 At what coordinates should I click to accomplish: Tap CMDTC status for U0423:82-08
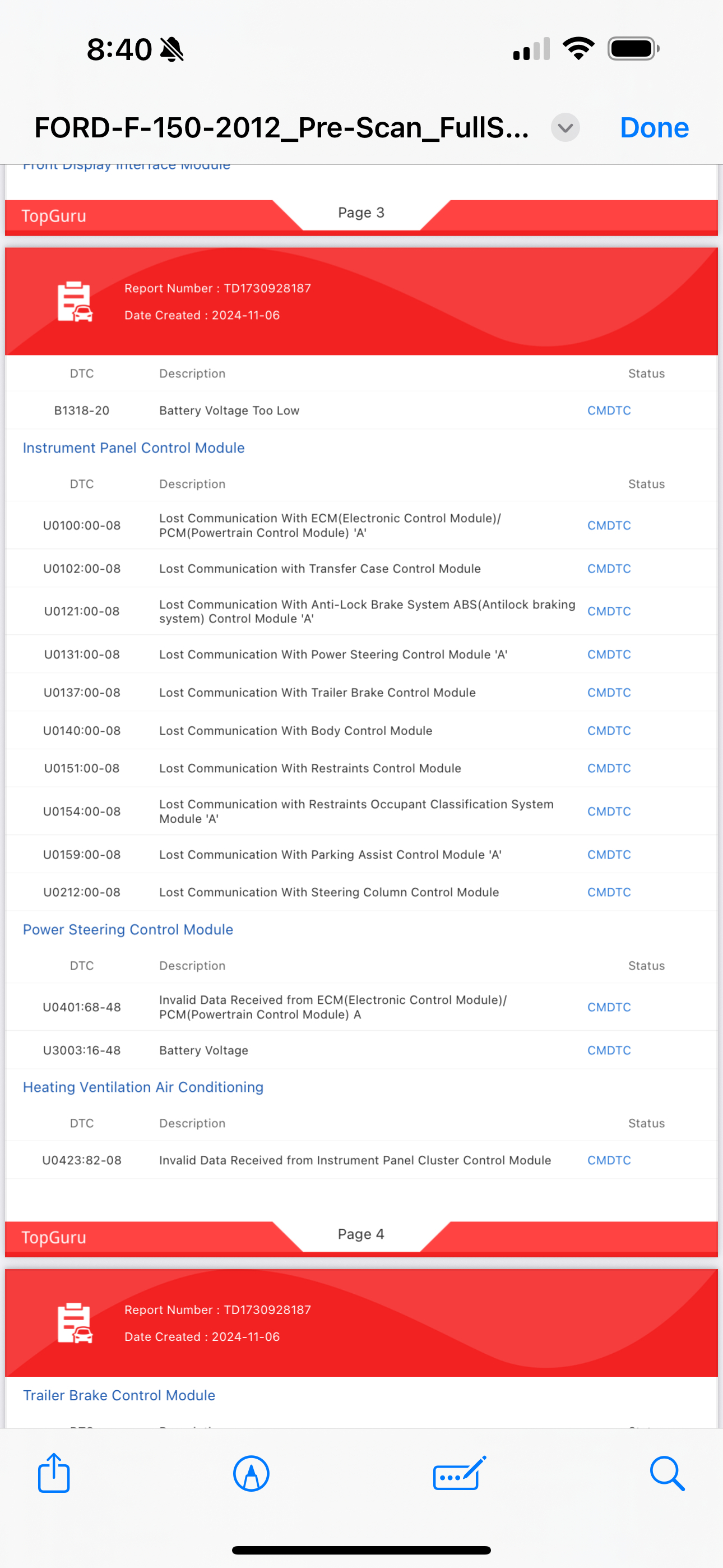[609, 1160]
